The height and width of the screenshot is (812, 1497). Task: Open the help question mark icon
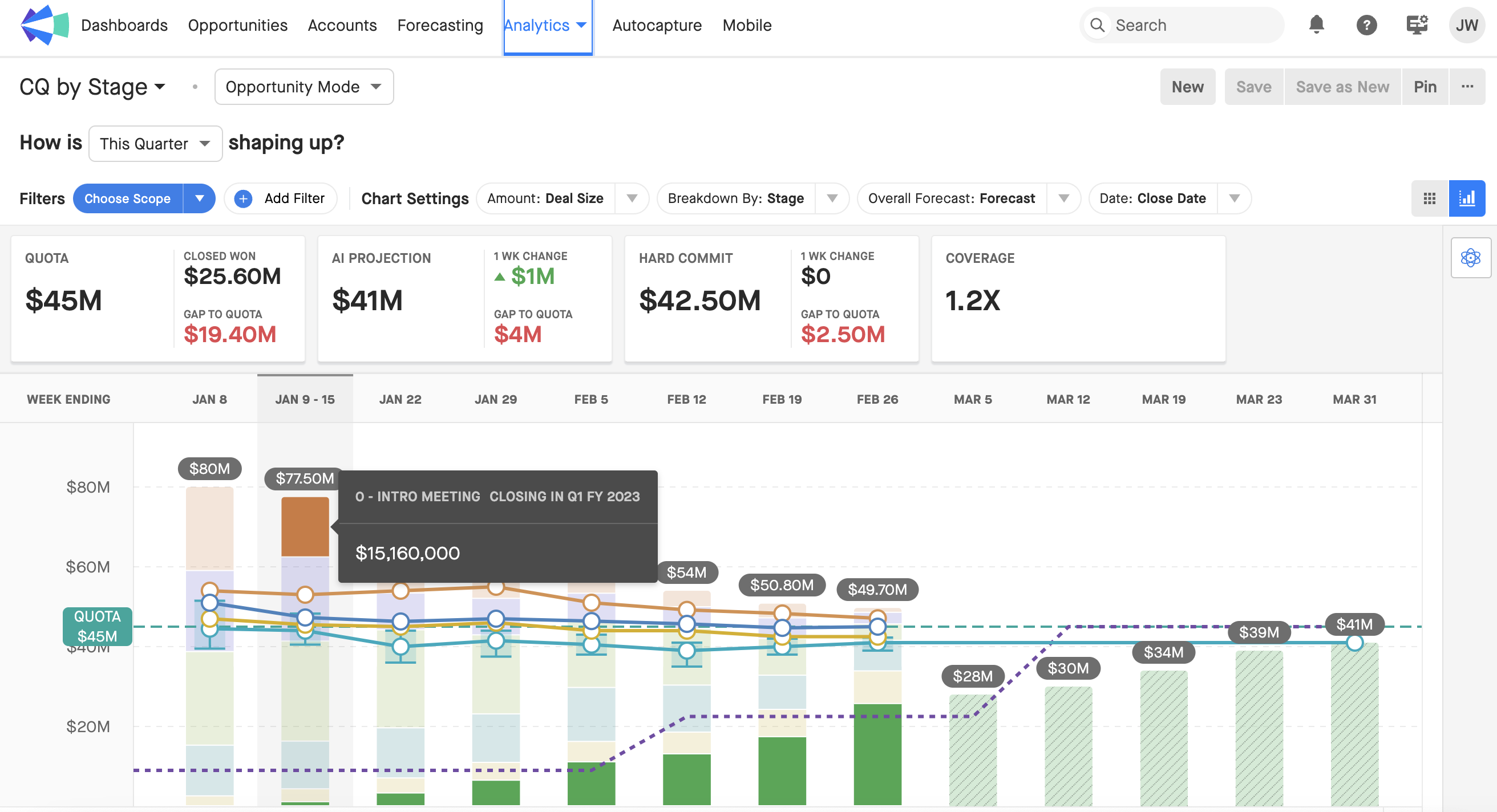click(1366, 25)
